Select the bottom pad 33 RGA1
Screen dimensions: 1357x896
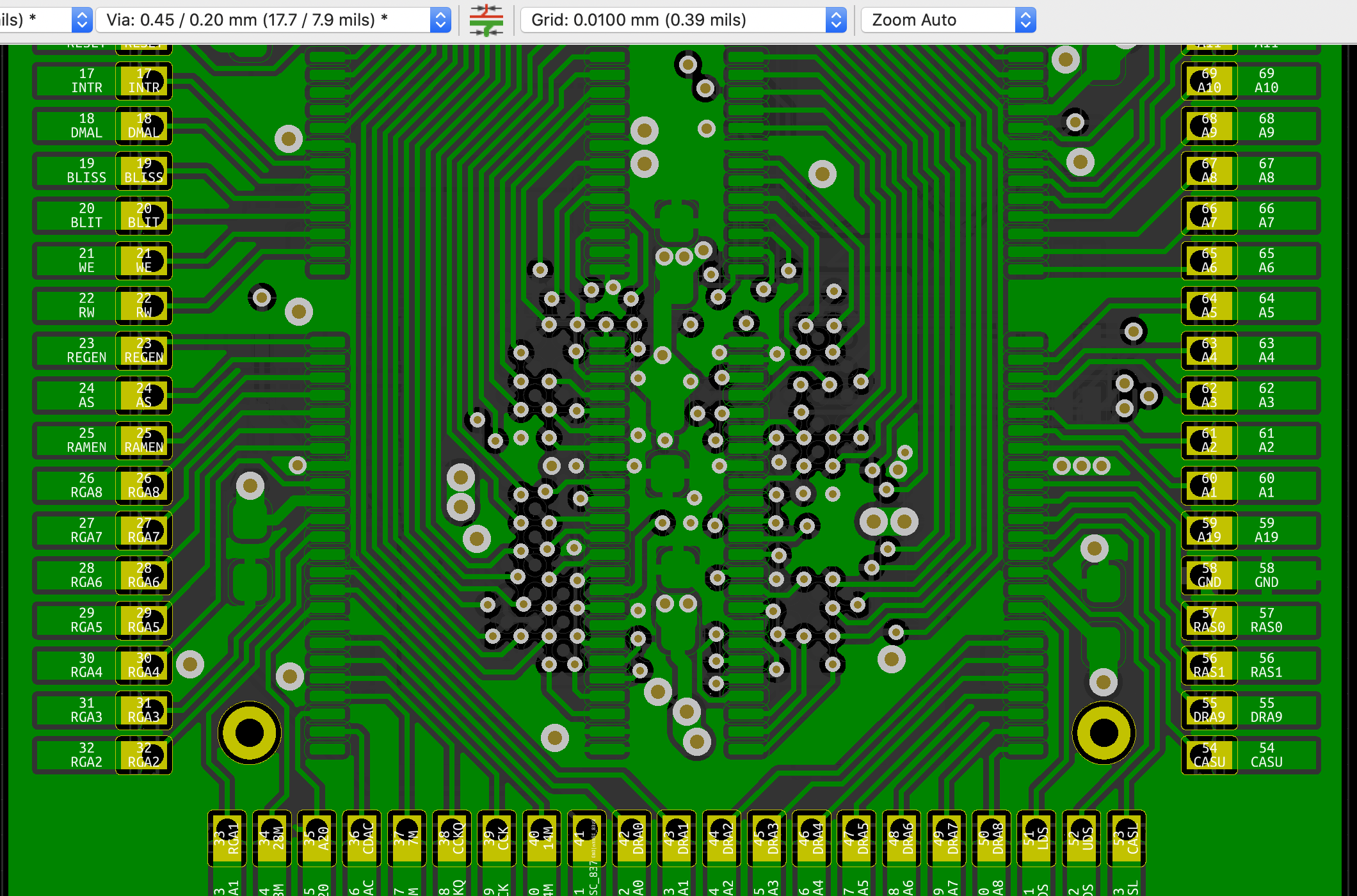point(227,838)
